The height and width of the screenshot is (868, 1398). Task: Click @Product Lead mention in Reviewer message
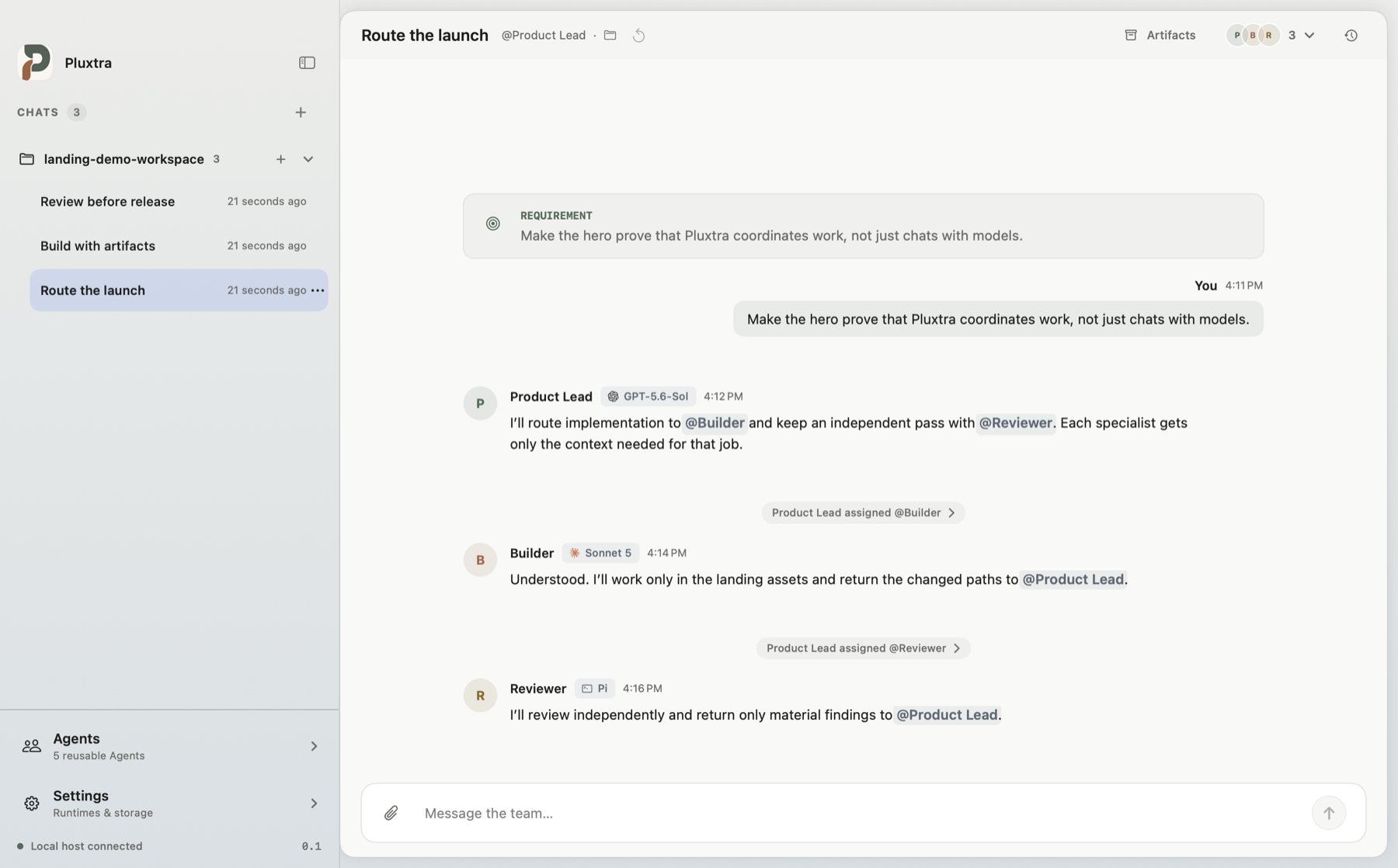coord(947,715)
